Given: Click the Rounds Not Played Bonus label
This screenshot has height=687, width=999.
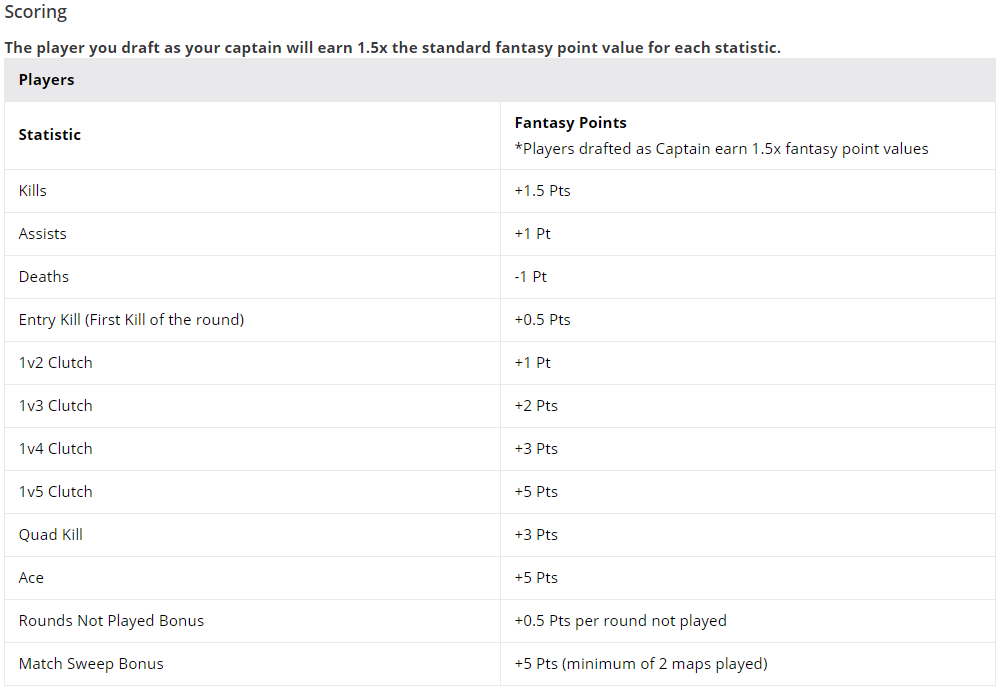Looking at the screenshot, I should pyautogui.click(x=111, y=621).
